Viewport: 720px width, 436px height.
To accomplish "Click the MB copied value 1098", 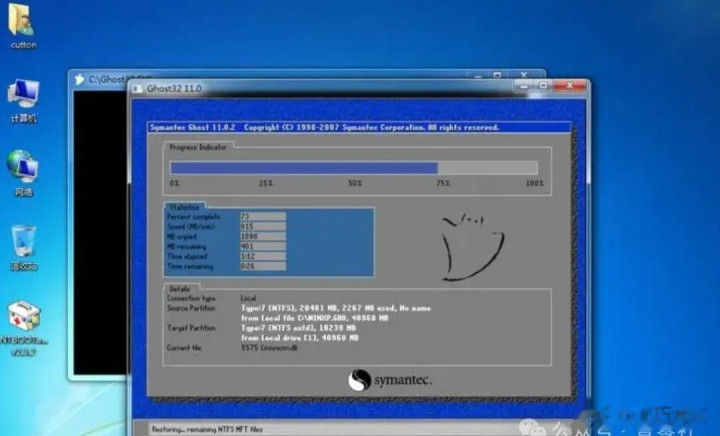I will (263, 236).
